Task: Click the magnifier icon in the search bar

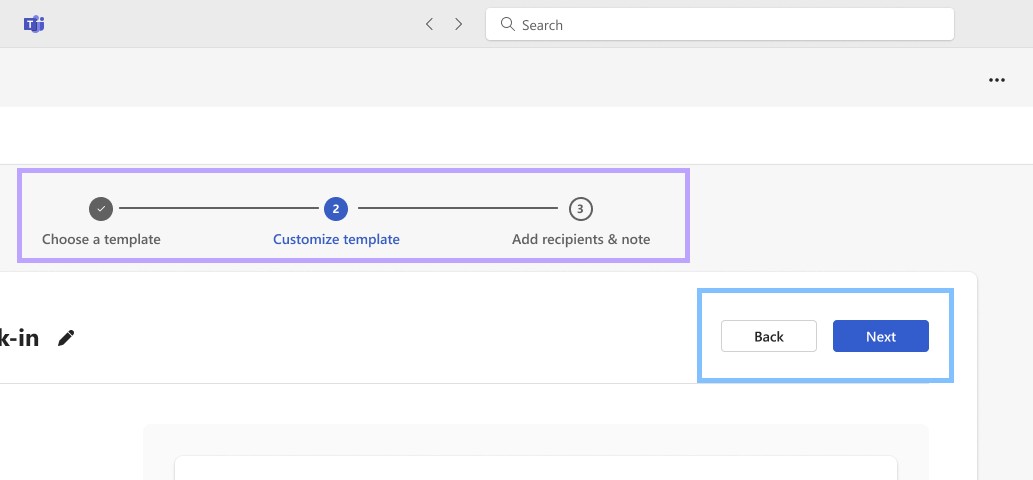Action: [x=508, y=24]
